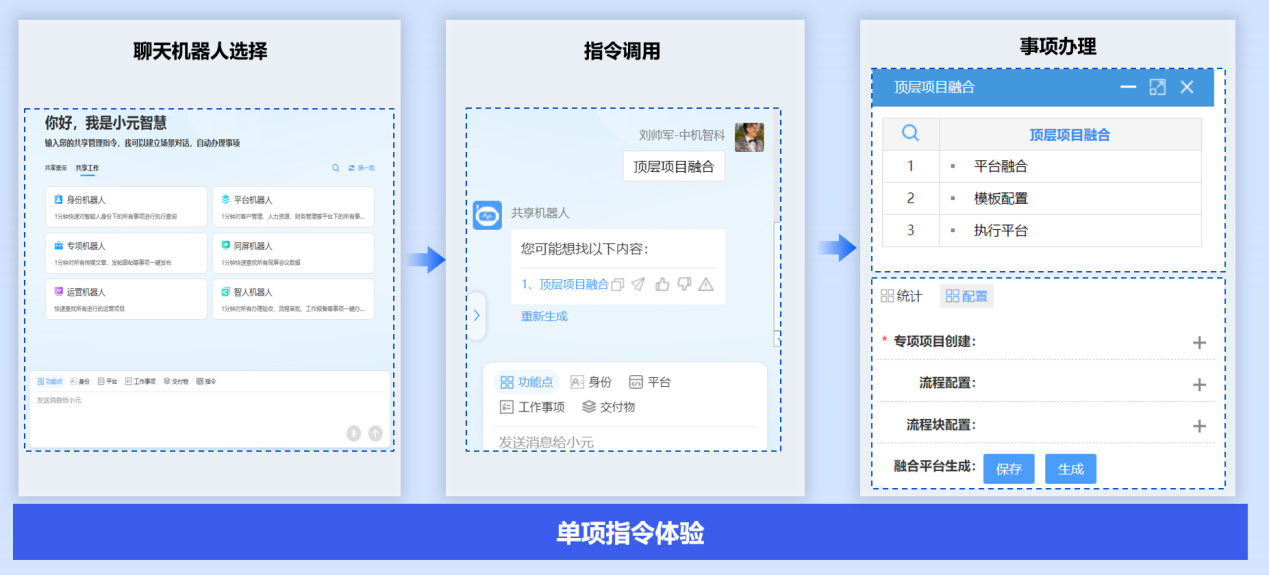
Task: Click the warning triangle report icon
Action: pos(706,285)
